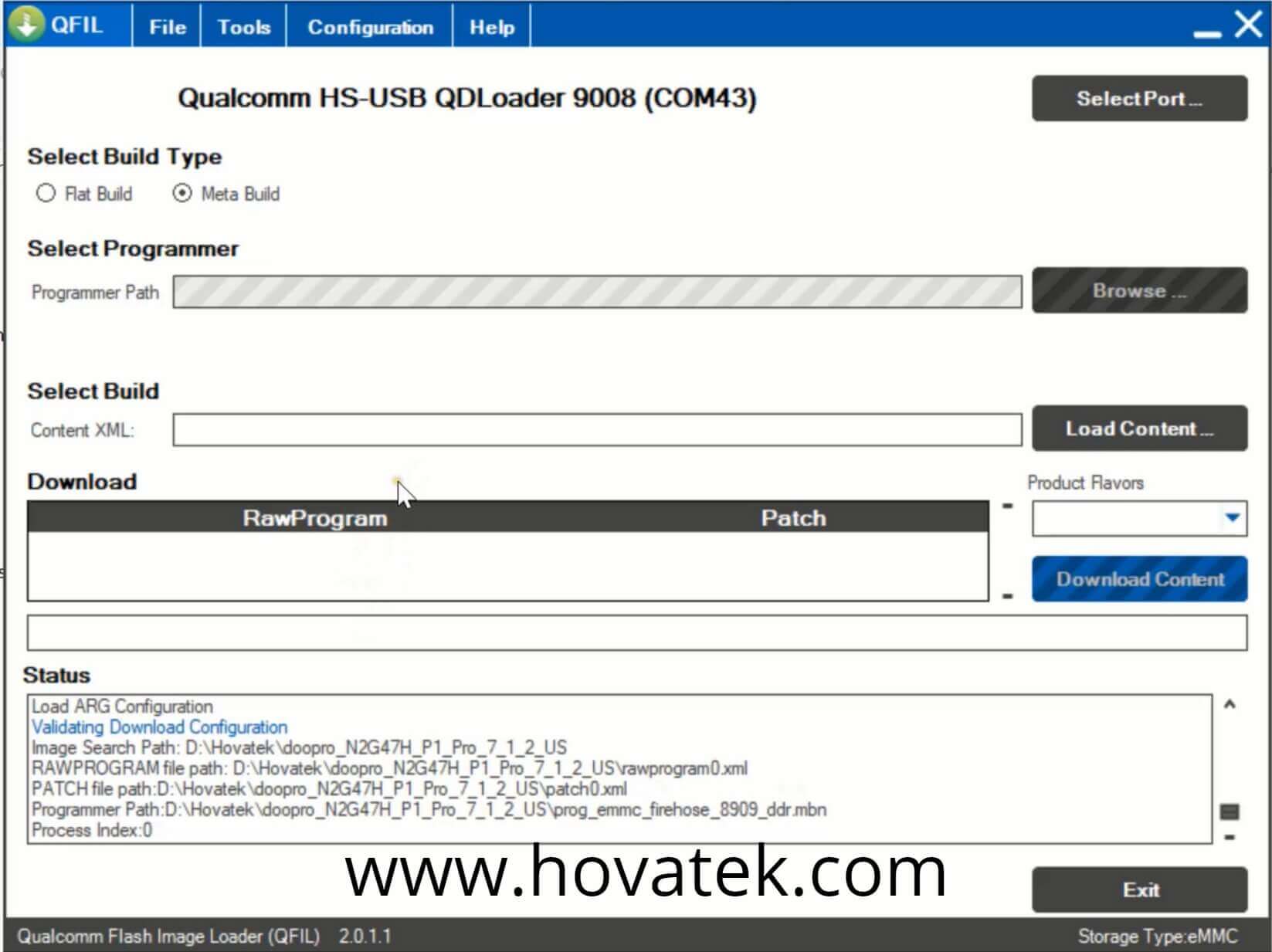
Task: Click the Download Content button
Action: (x=1139, y=579)
